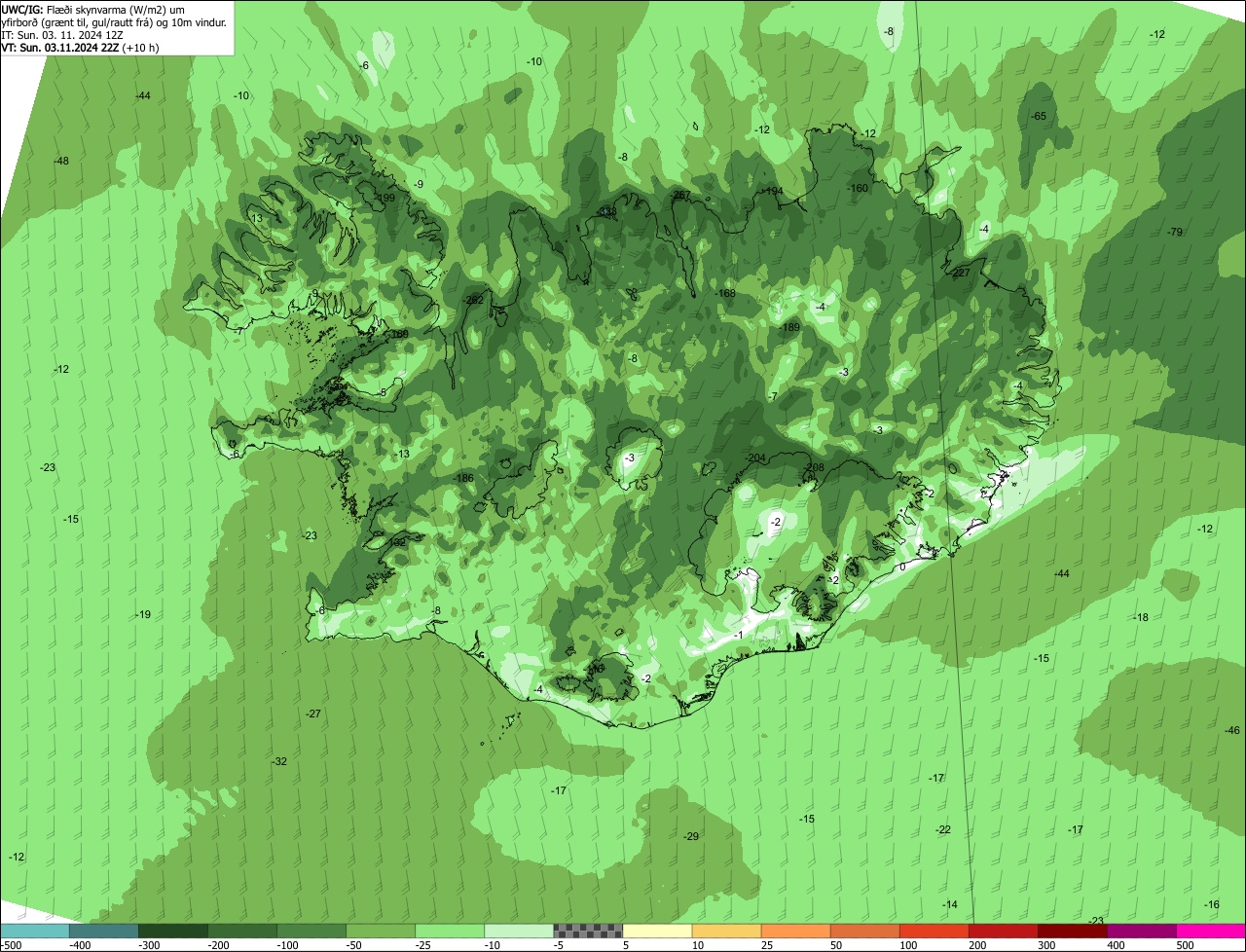This screenshot has height=952, width=1246.
Task: Select the '-48' value over the ocean
Action: (x=61, y=161)
